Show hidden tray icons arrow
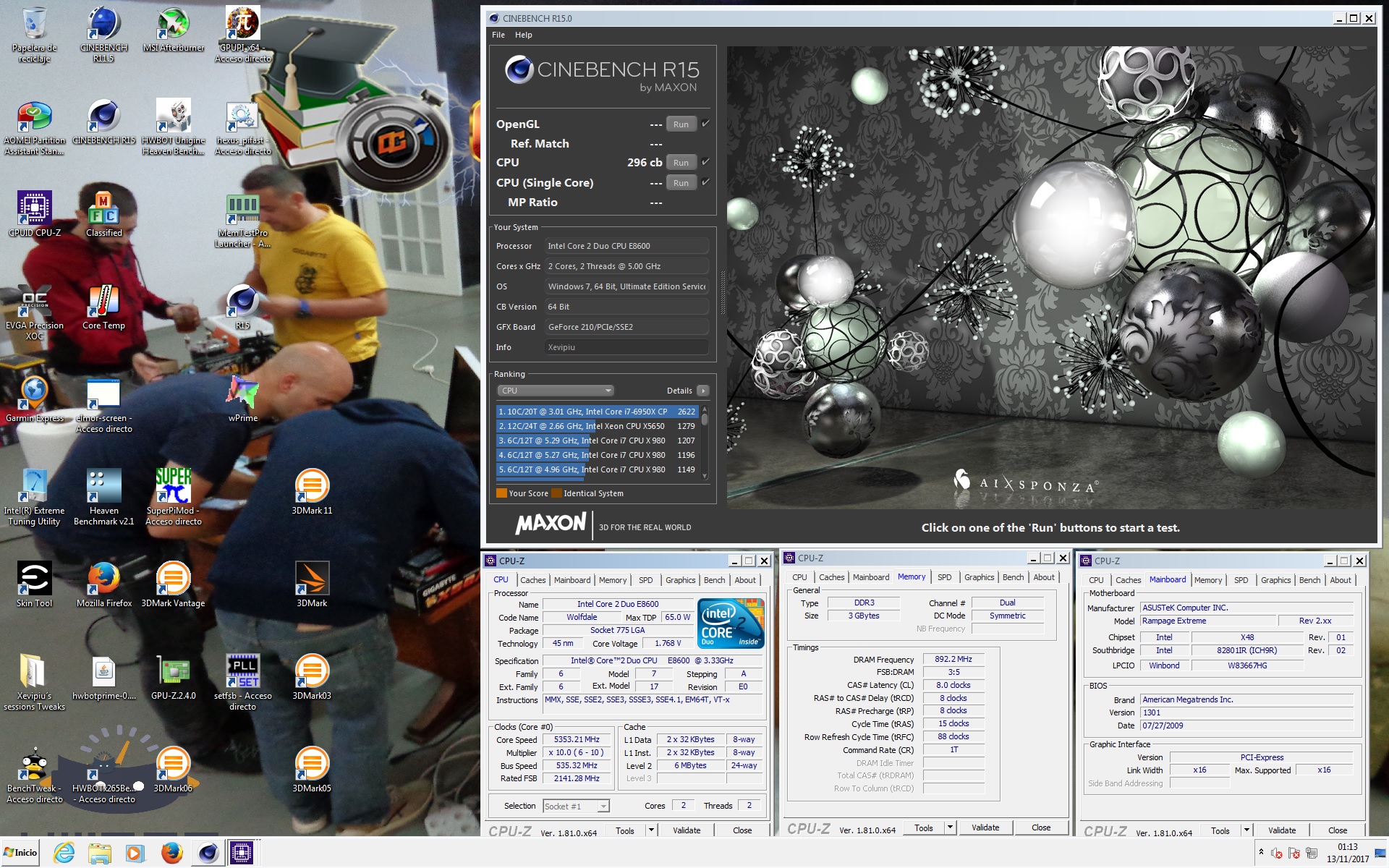The width and height of the screenshot is (1389, 868). 1261,852
